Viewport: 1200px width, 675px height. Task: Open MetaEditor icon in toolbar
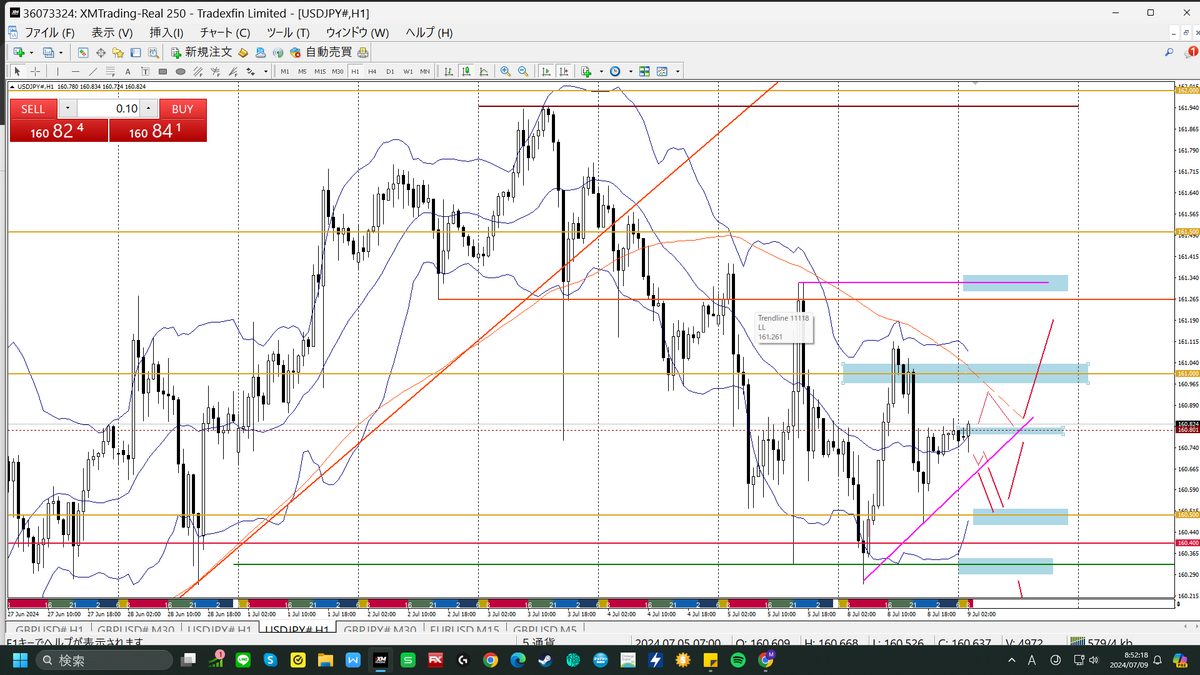(243, 52)
